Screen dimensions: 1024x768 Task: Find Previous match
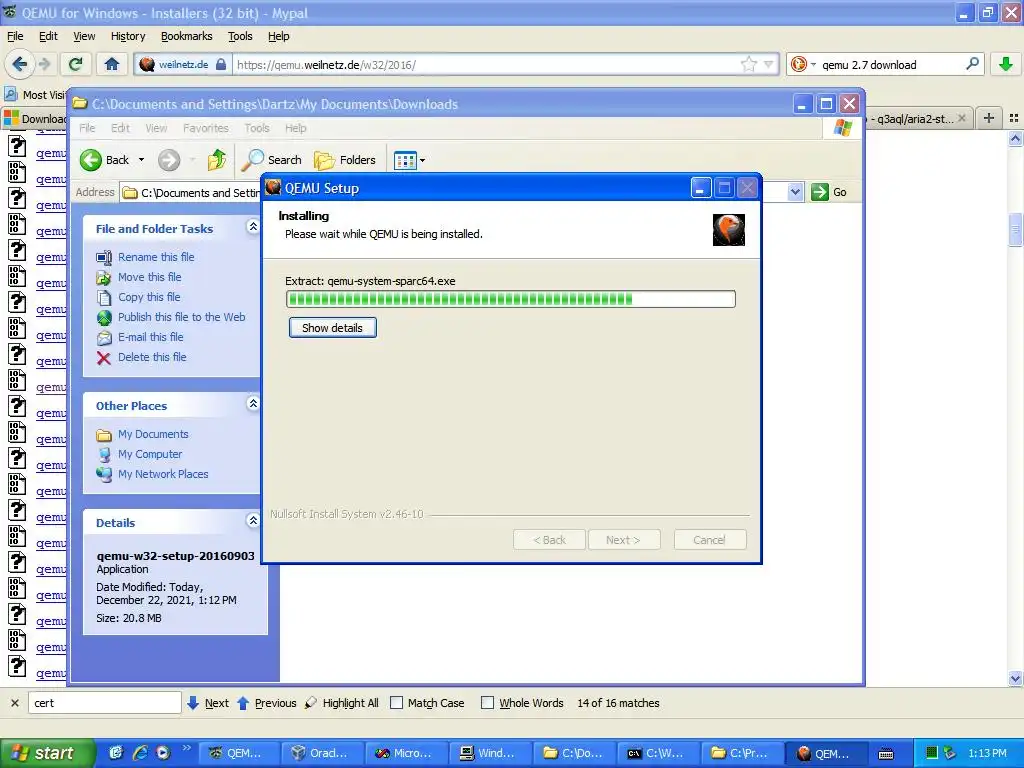coord(266,703)
